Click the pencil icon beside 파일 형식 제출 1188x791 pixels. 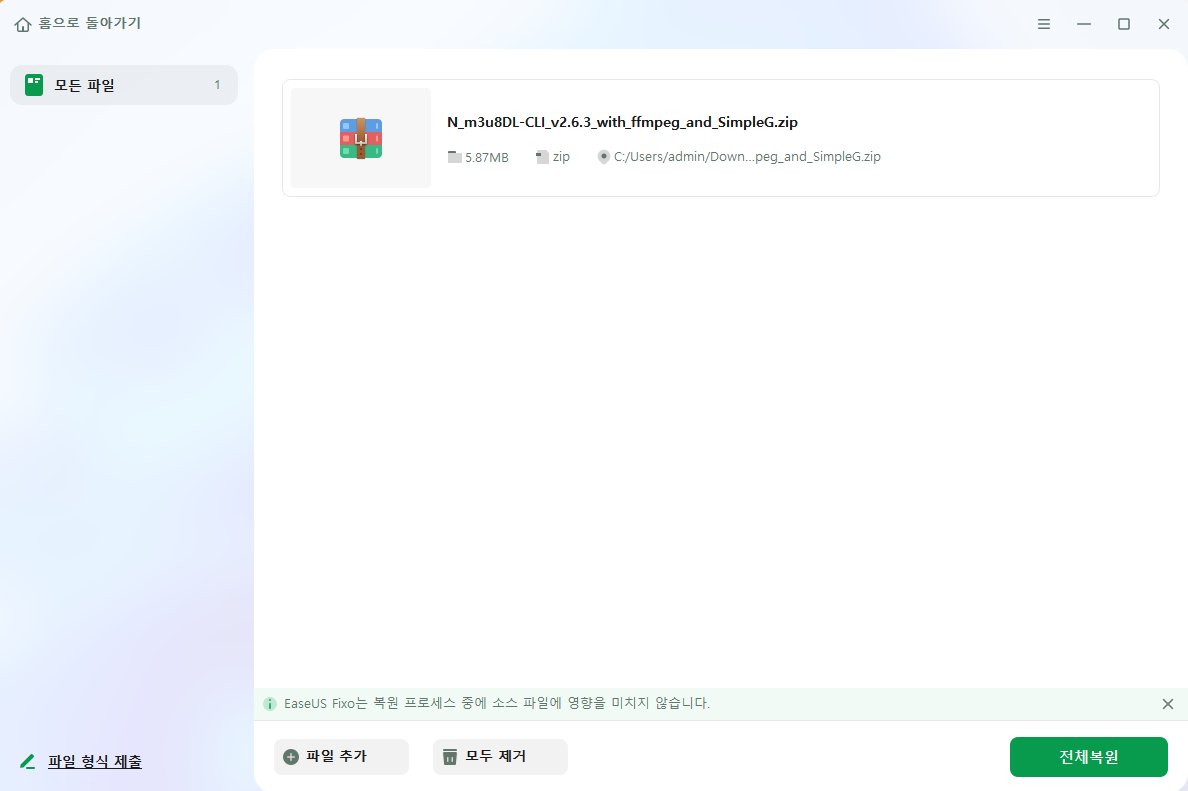(x=27, y=761)
